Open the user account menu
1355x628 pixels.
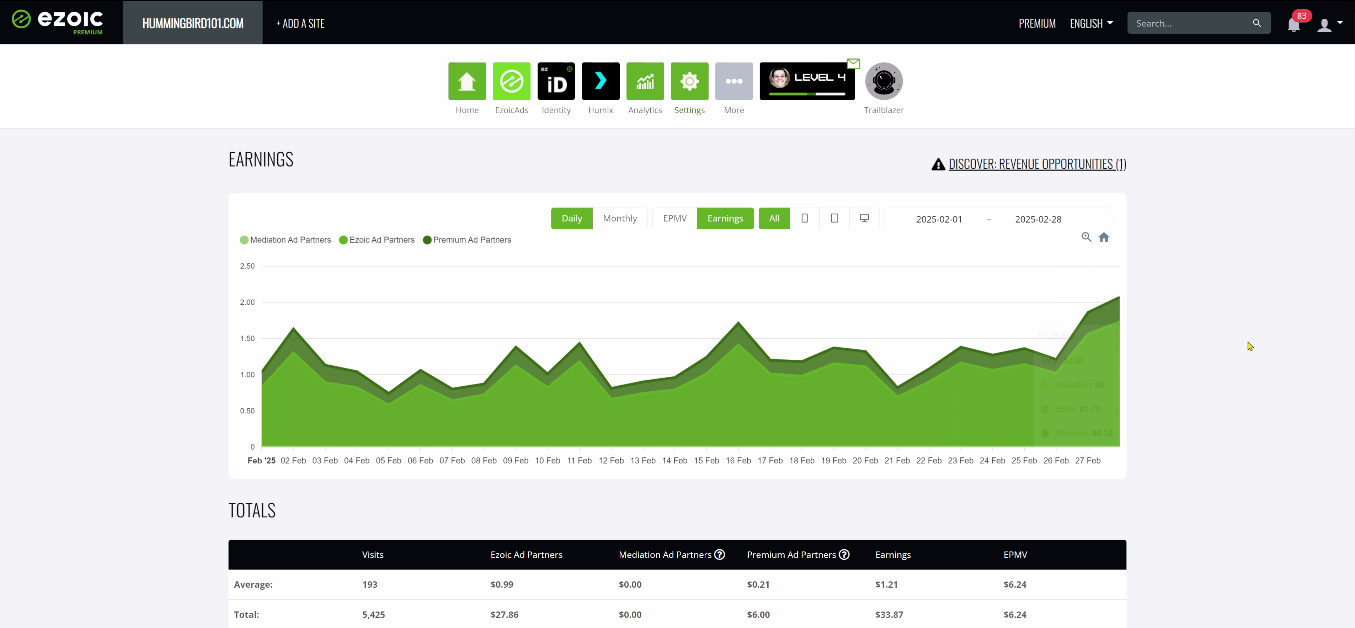(x=1329, y=24)
